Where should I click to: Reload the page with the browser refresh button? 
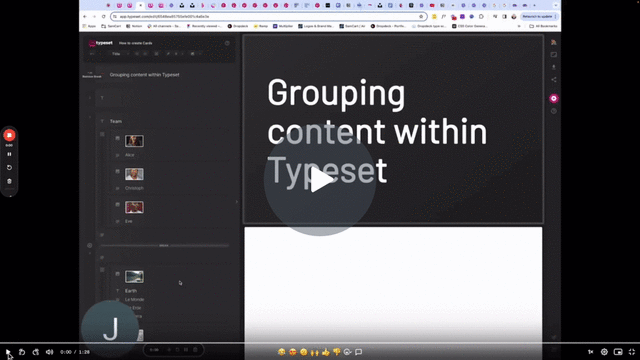pyautogui.click(x=104, y=17)
